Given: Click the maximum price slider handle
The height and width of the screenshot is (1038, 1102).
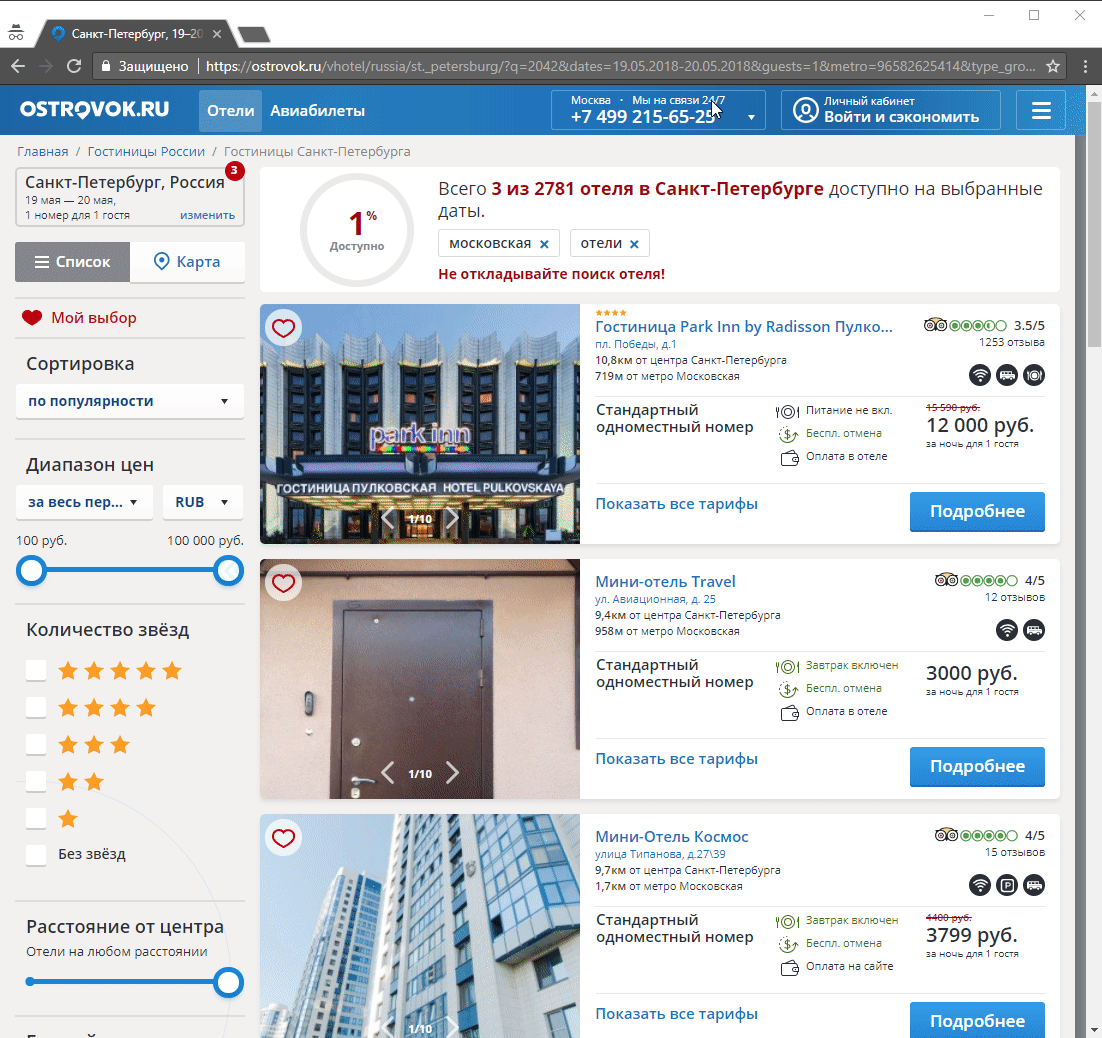Looking at the screenshot, I should pyautogui.click(x=228, y=571).
